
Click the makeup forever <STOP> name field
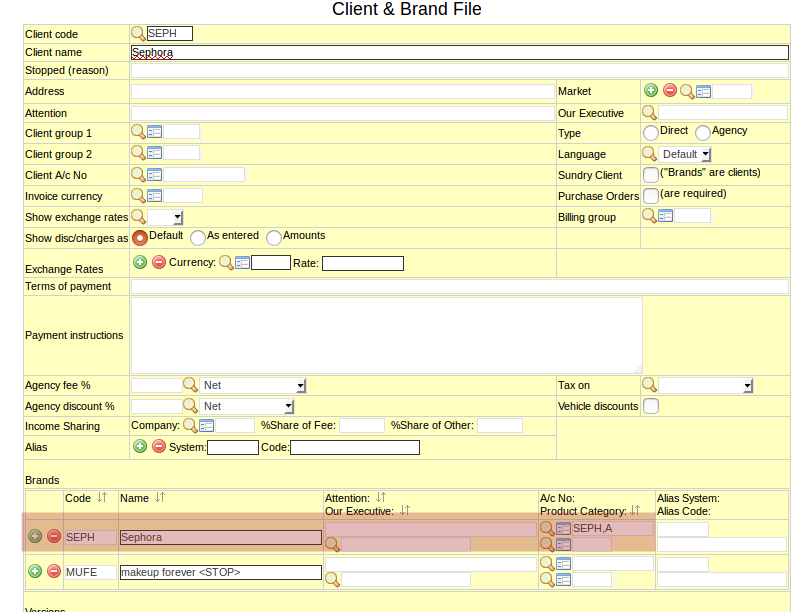click(221, 572)
